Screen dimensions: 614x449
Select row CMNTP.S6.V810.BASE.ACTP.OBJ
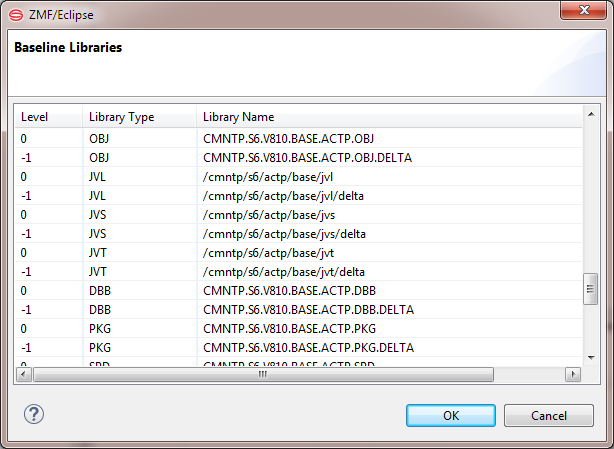pyautogui.click(x=298, y=139)
